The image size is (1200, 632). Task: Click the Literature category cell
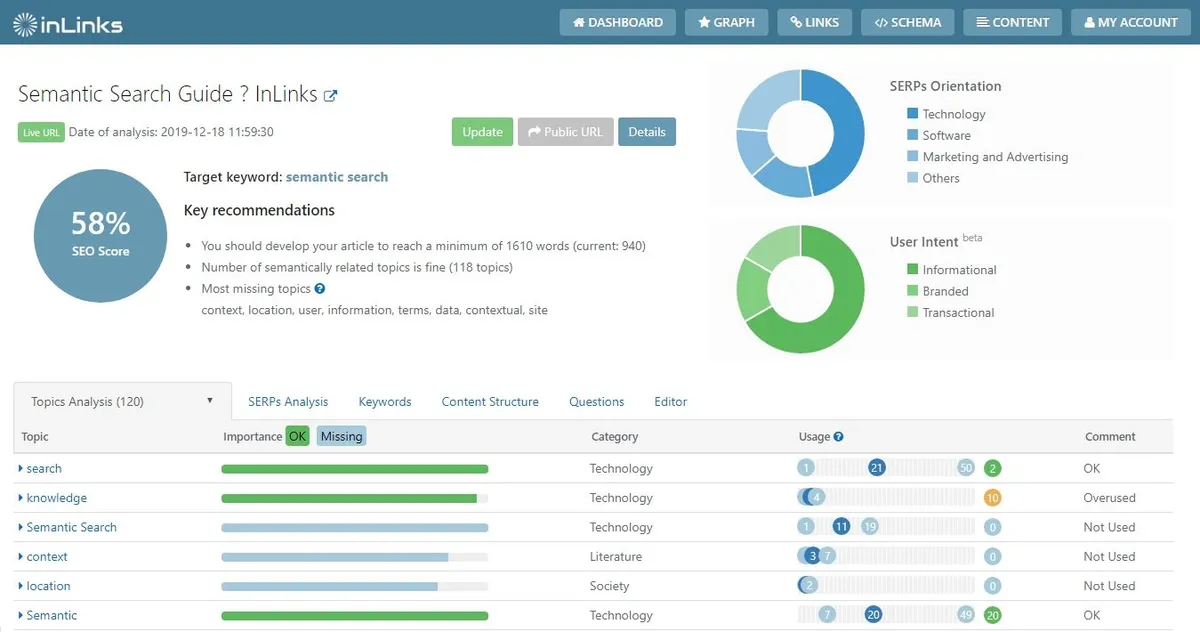[616, 557]
